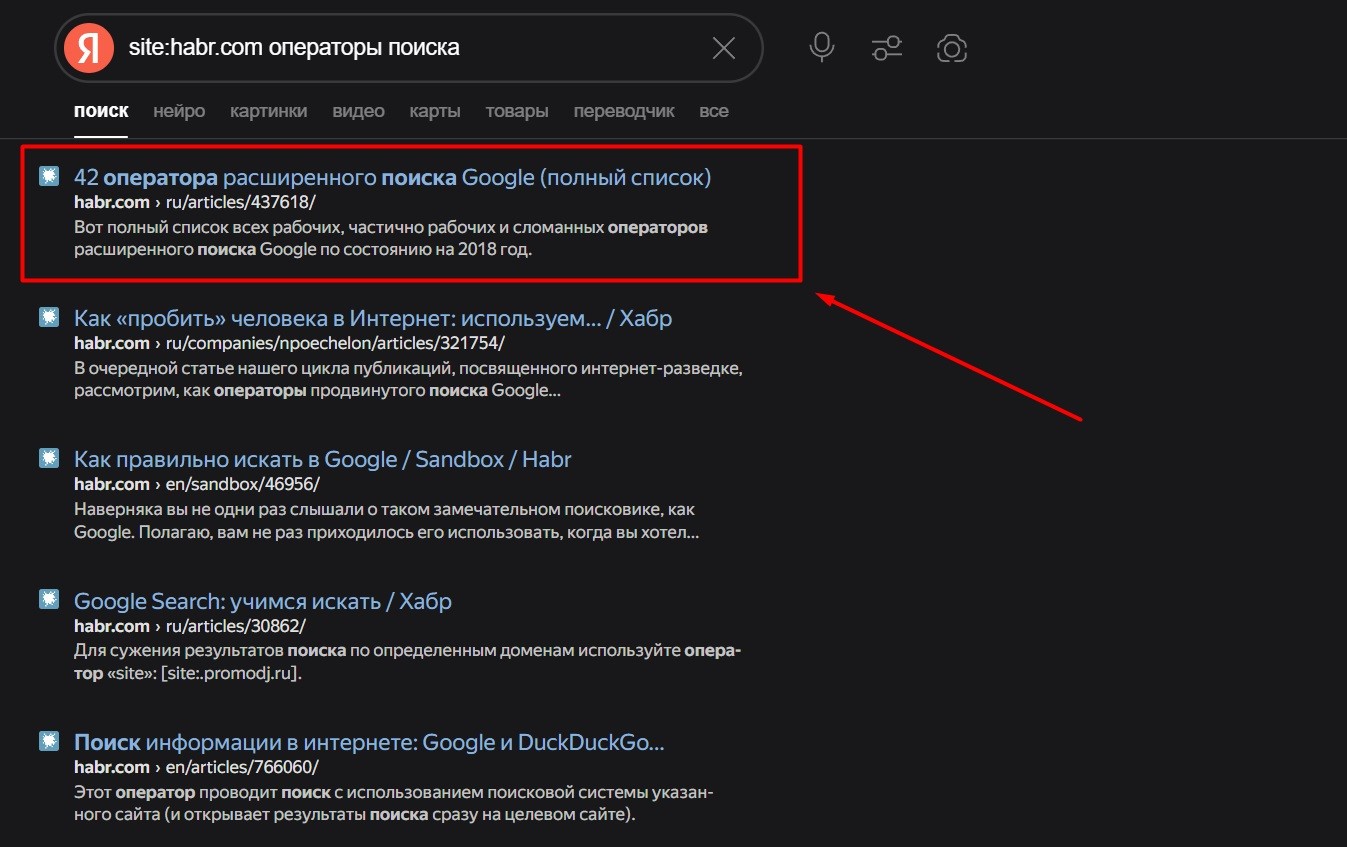Focus the search query input field
Image resolution: width=1347 pixels, height=847 pixels.
(400, 48)
